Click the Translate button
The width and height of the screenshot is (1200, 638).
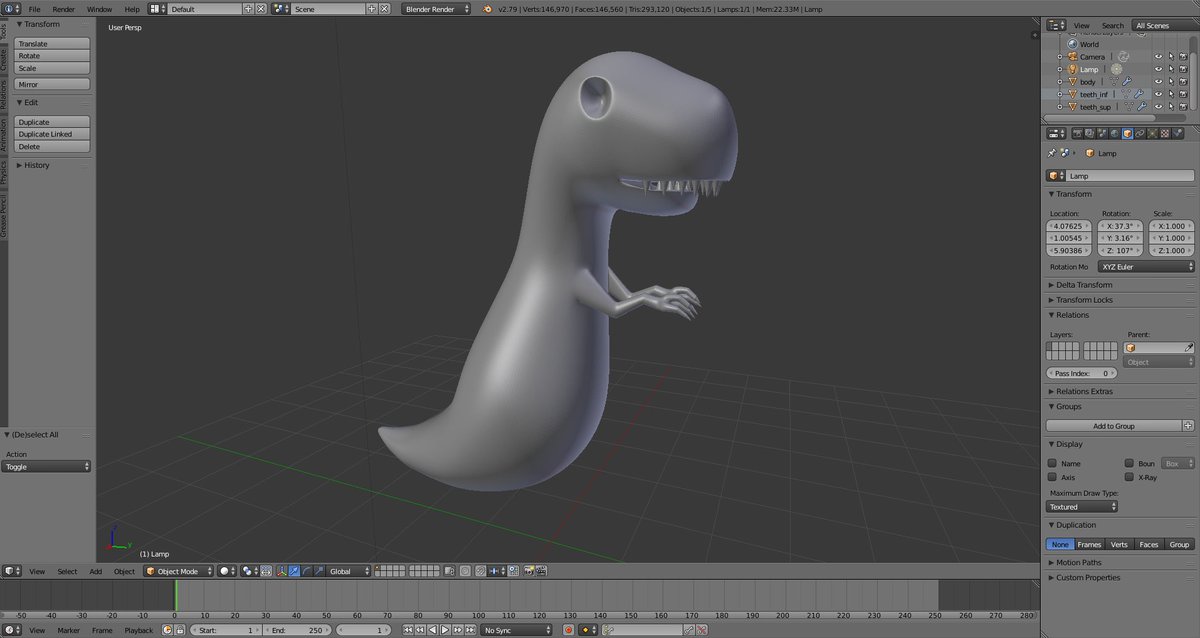[x=53, y=44]
